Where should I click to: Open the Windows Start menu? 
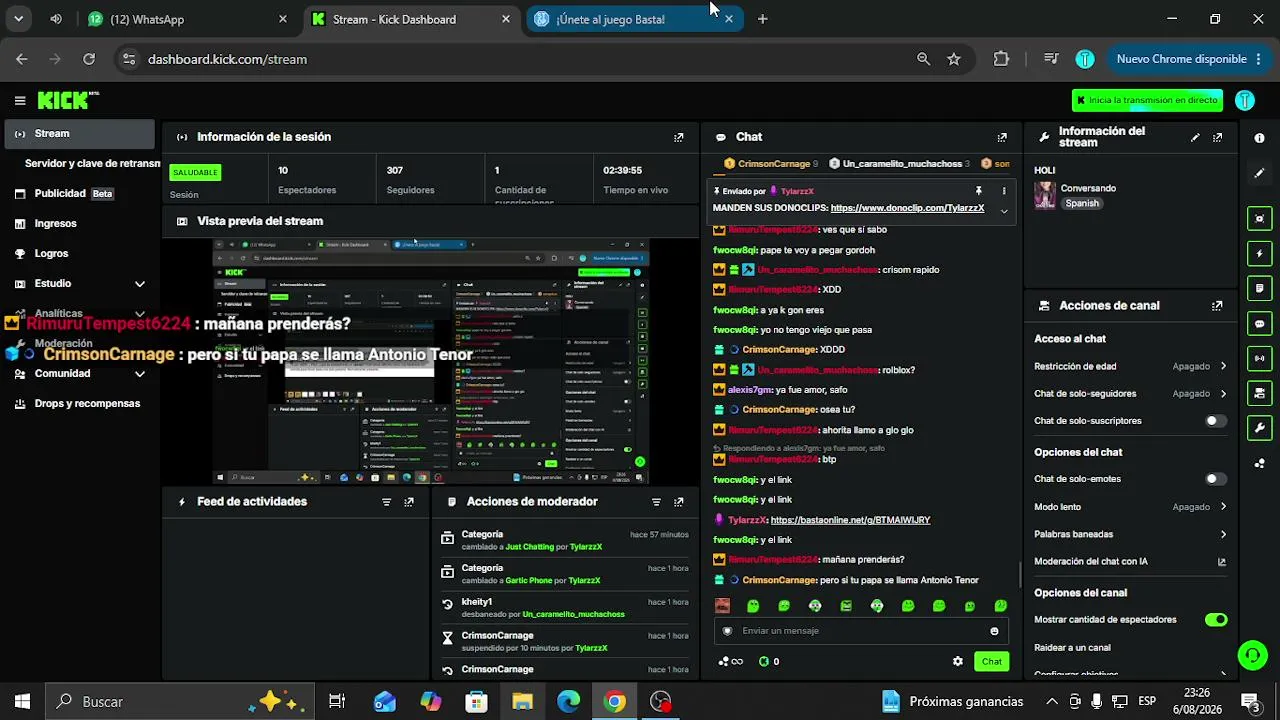point(22,702)
